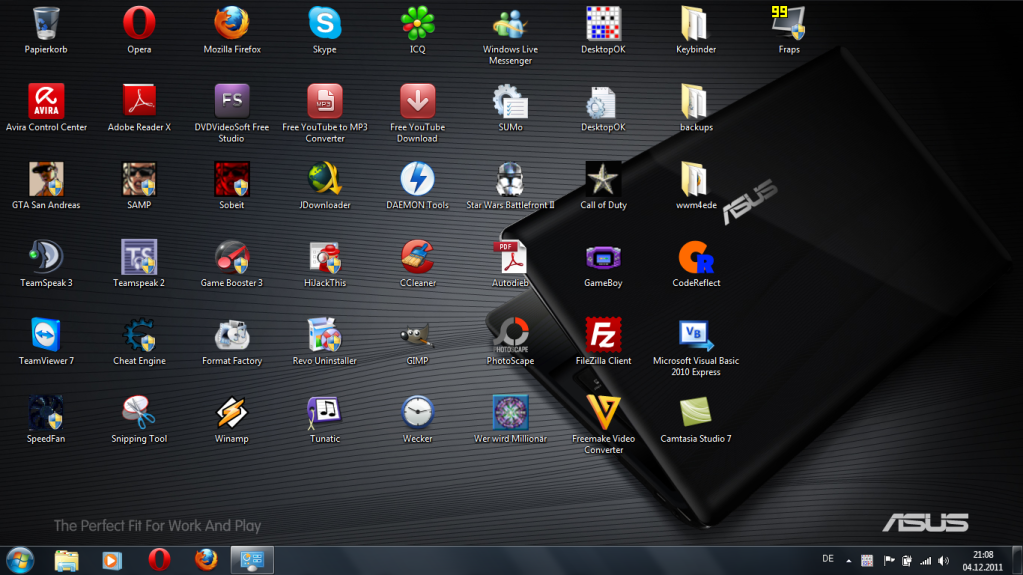Select Star Wars Battlefront II shortcut
Screen dimensions: 1023x575
point(510,186)
